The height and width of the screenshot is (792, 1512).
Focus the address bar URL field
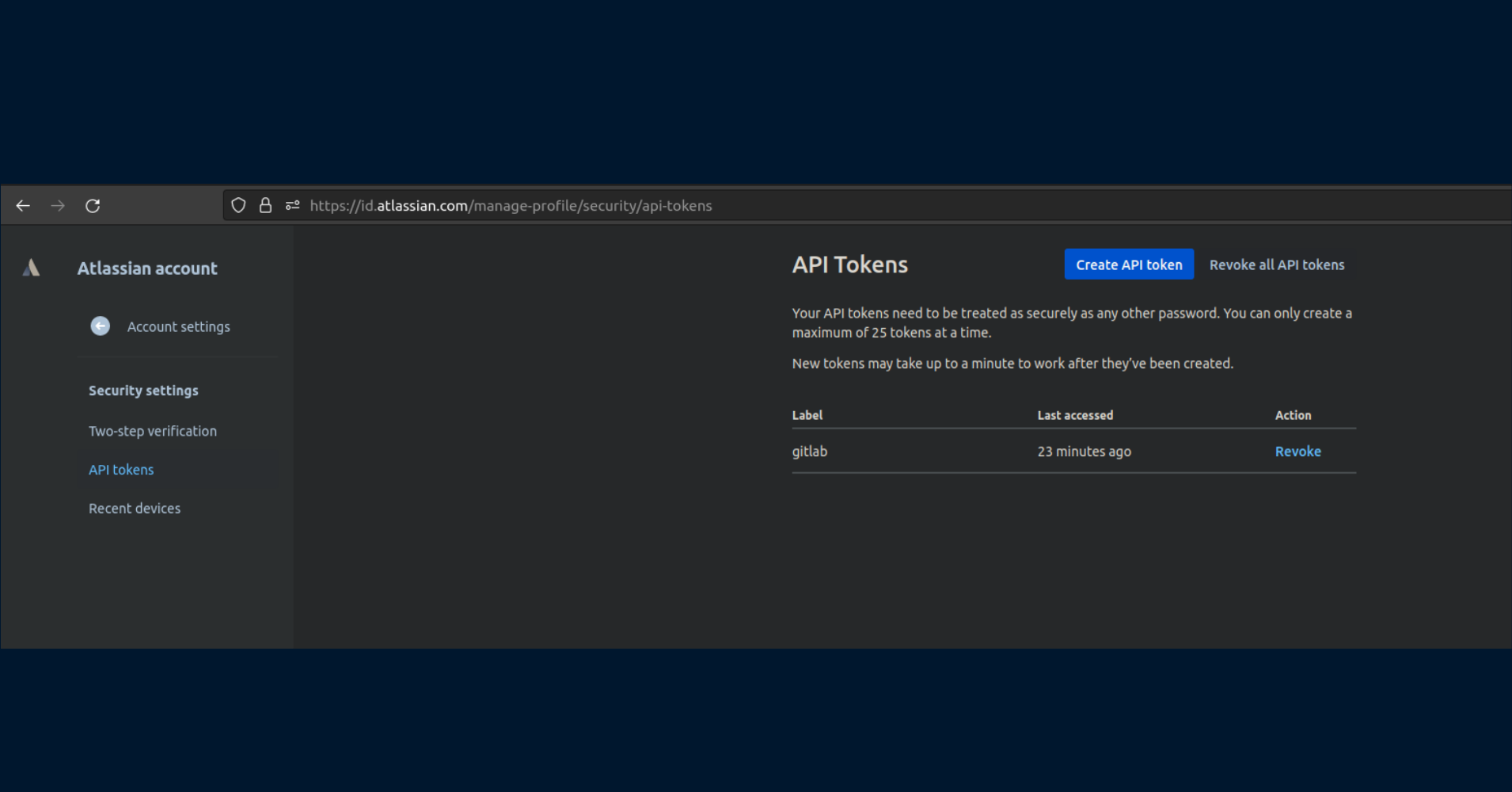pyautogui.click(x=867, y=206)
